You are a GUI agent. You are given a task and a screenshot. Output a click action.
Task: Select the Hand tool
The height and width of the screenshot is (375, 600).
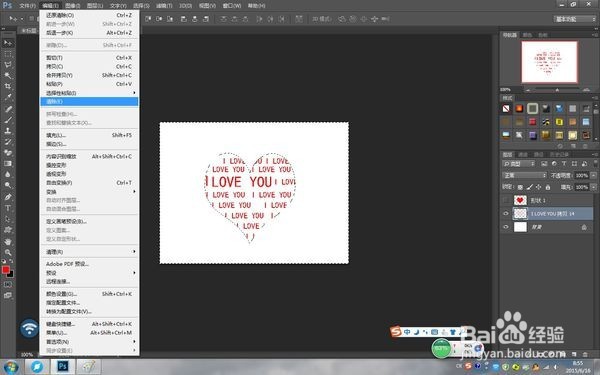tap(8, 242)
